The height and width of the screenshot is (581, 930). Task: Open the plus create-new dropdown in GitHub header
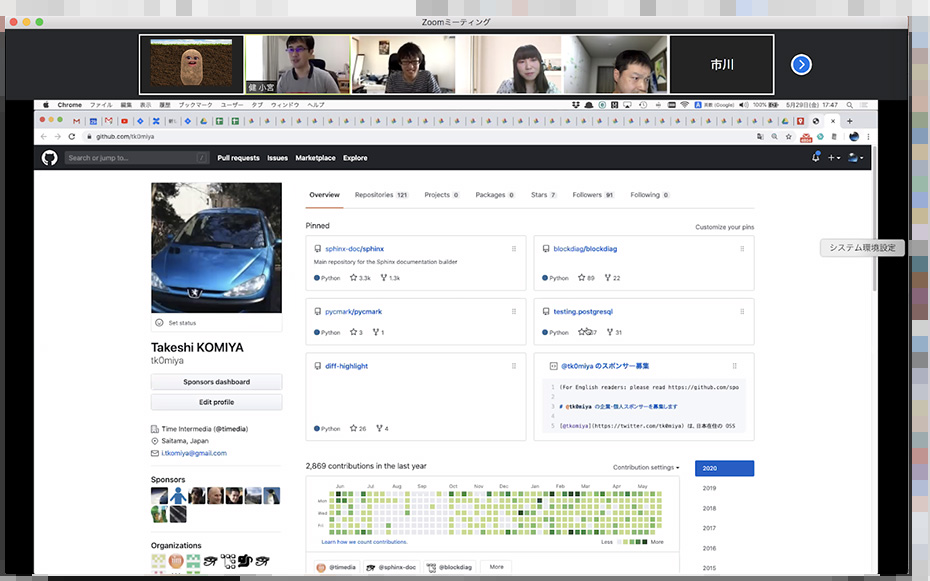tap(833, 158)
